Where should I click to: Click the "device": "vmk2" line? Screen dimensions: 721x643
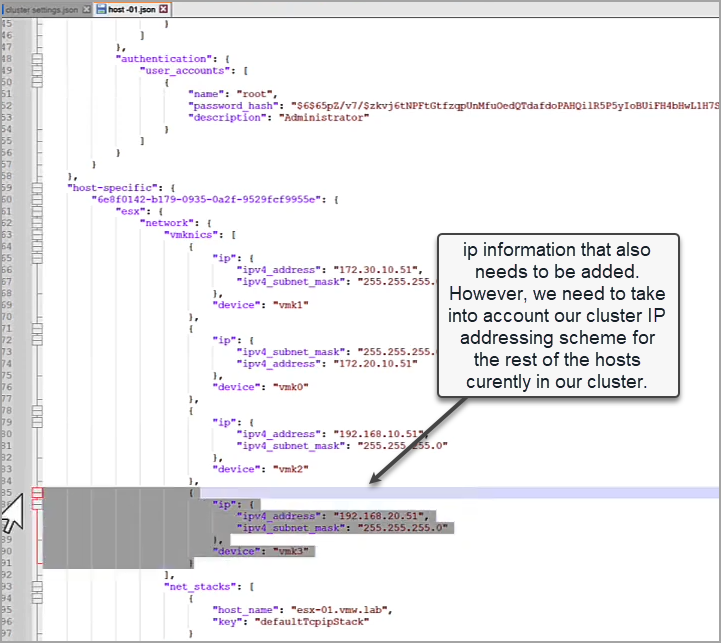pyautogui.click(x=260, y=469)
